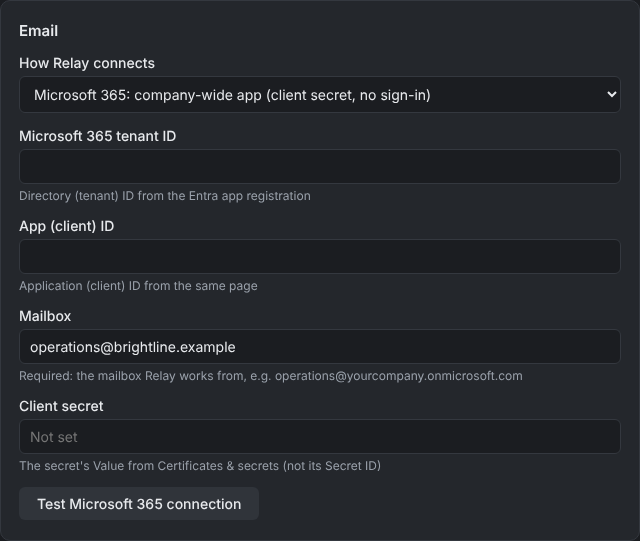Test Microsoft 365 connection button

[x=139, y=503]
